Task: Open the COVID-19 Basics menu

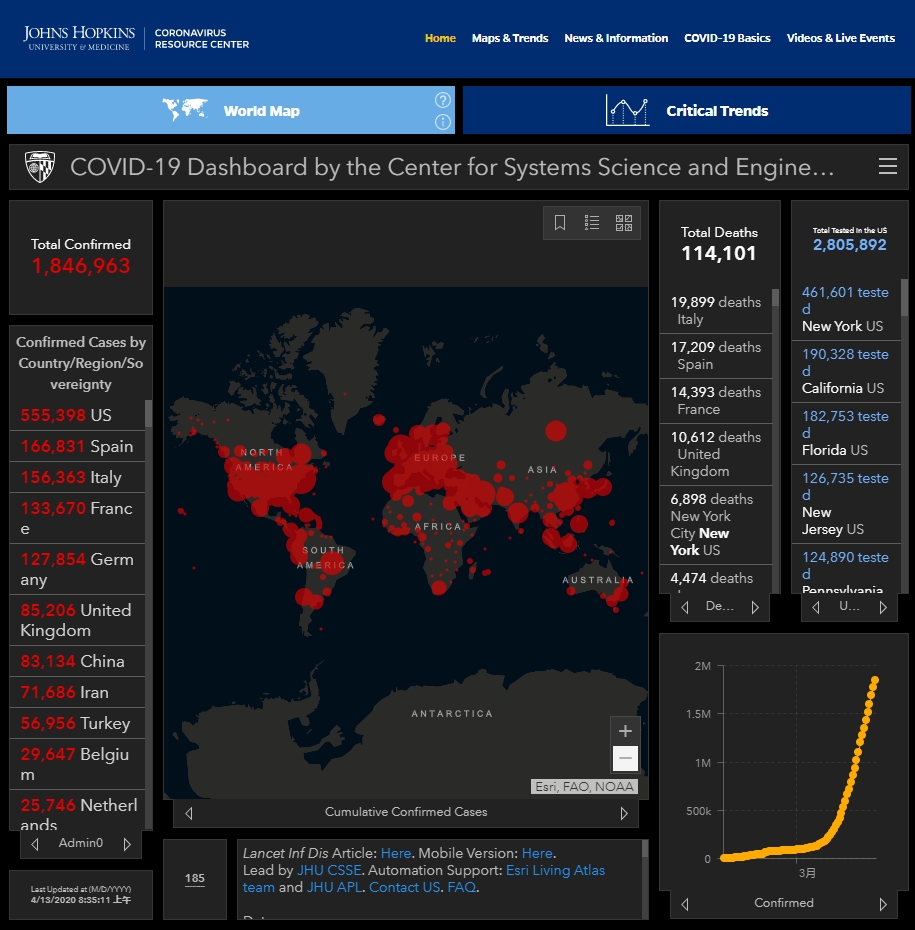Action: [x=727, y=38]
